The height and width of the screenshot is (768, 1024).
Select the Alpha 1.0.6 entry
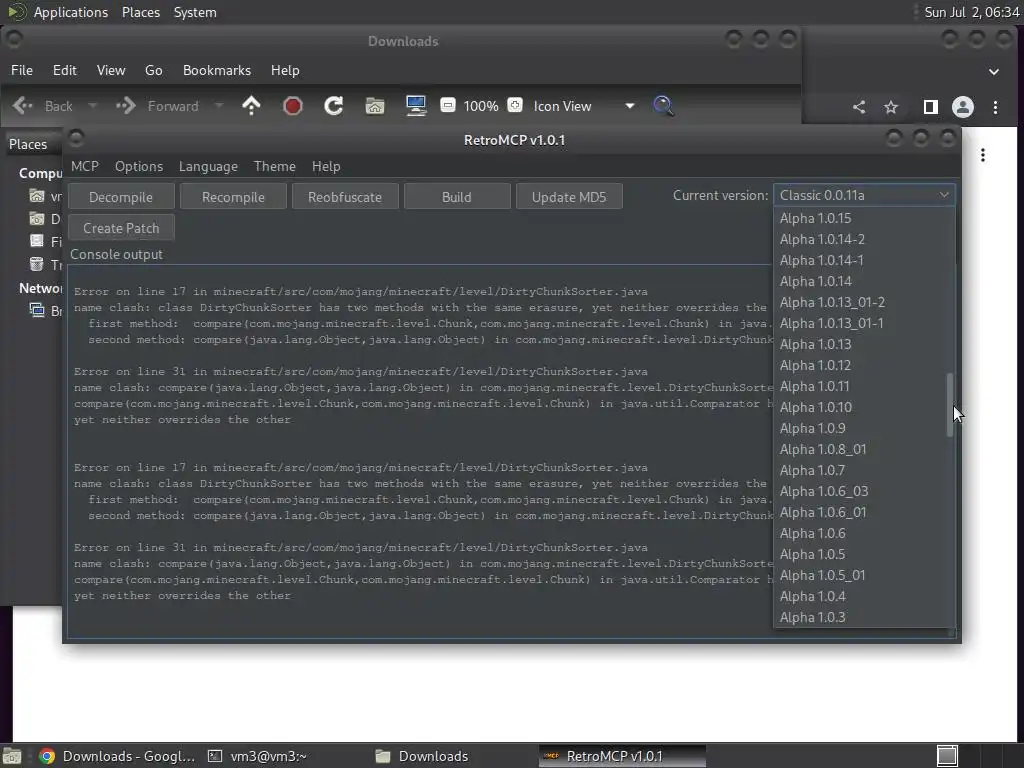(x=861, y=533)
